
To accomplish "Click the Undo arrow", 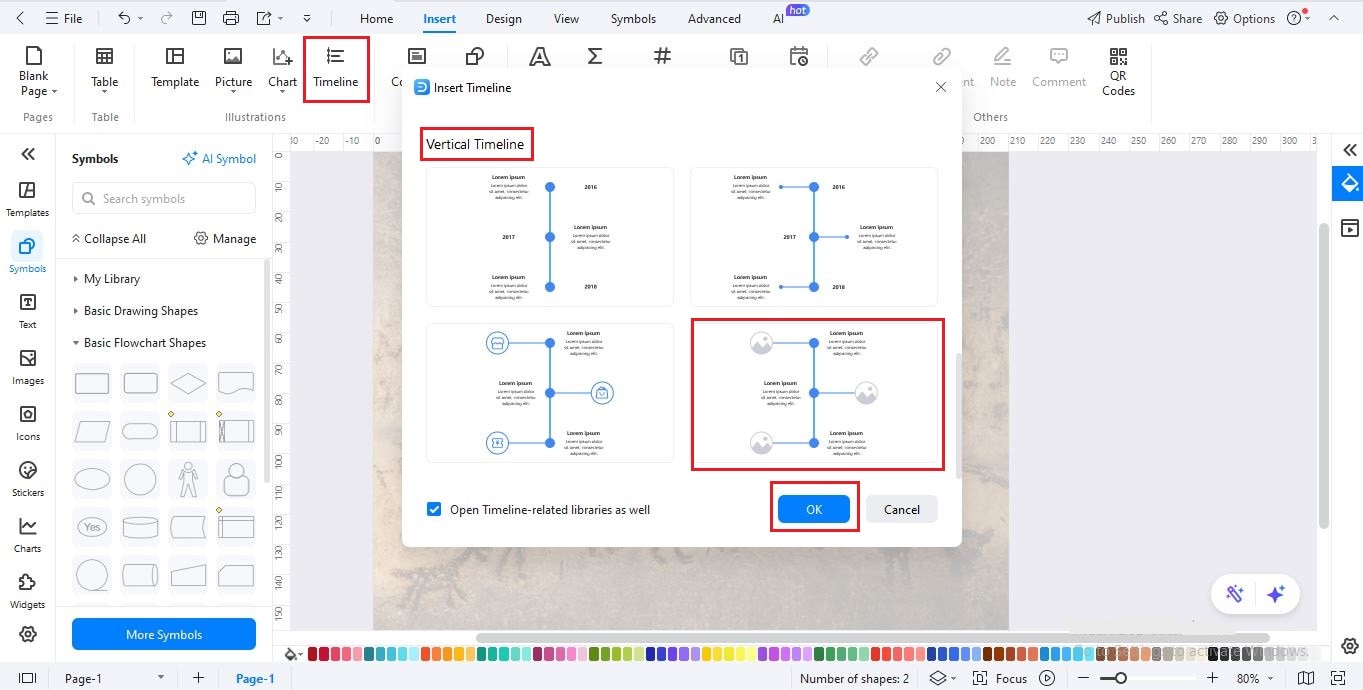I will 124,18.
